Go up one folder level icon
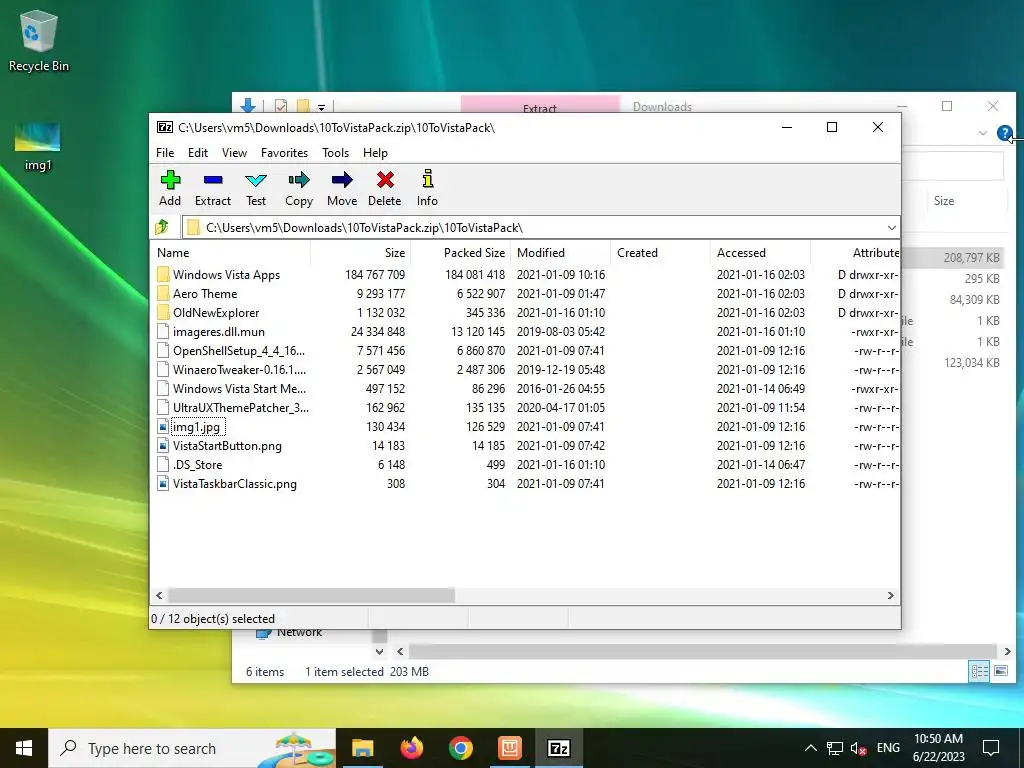Screen dimensions: 1024x768 point(162,227)
